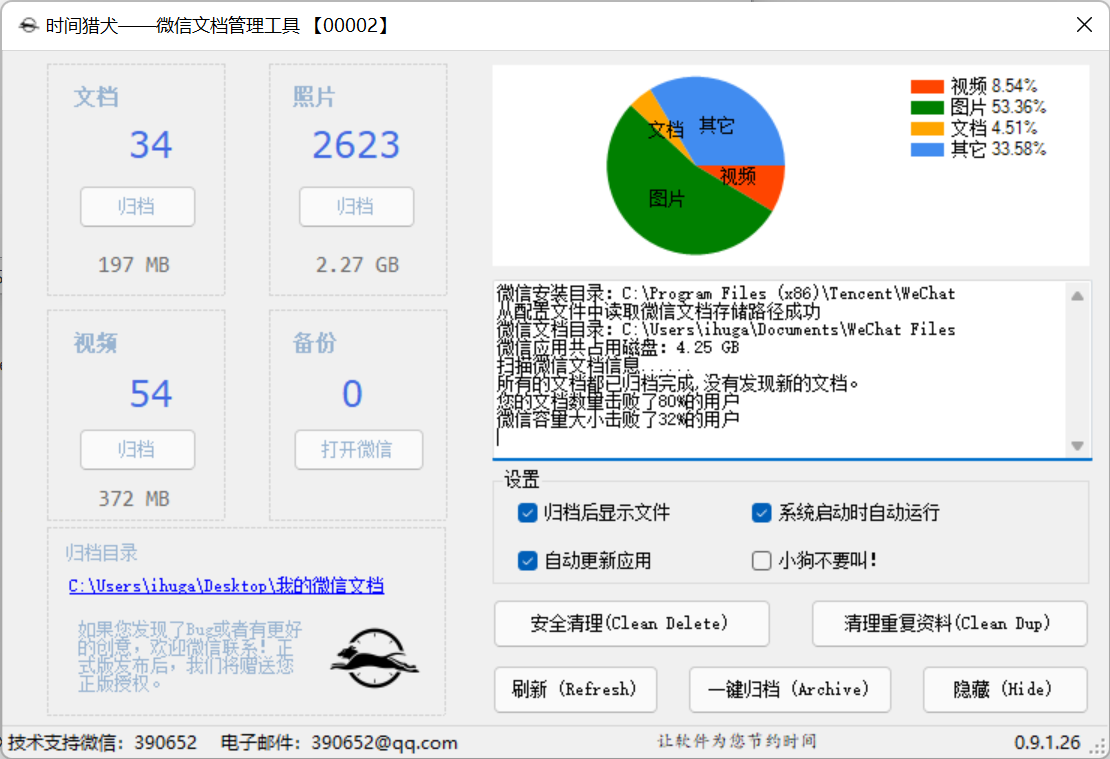Click the log box scroll up arrow
This screenshot has width=1110, height=759.
(x=1077, y=296)
